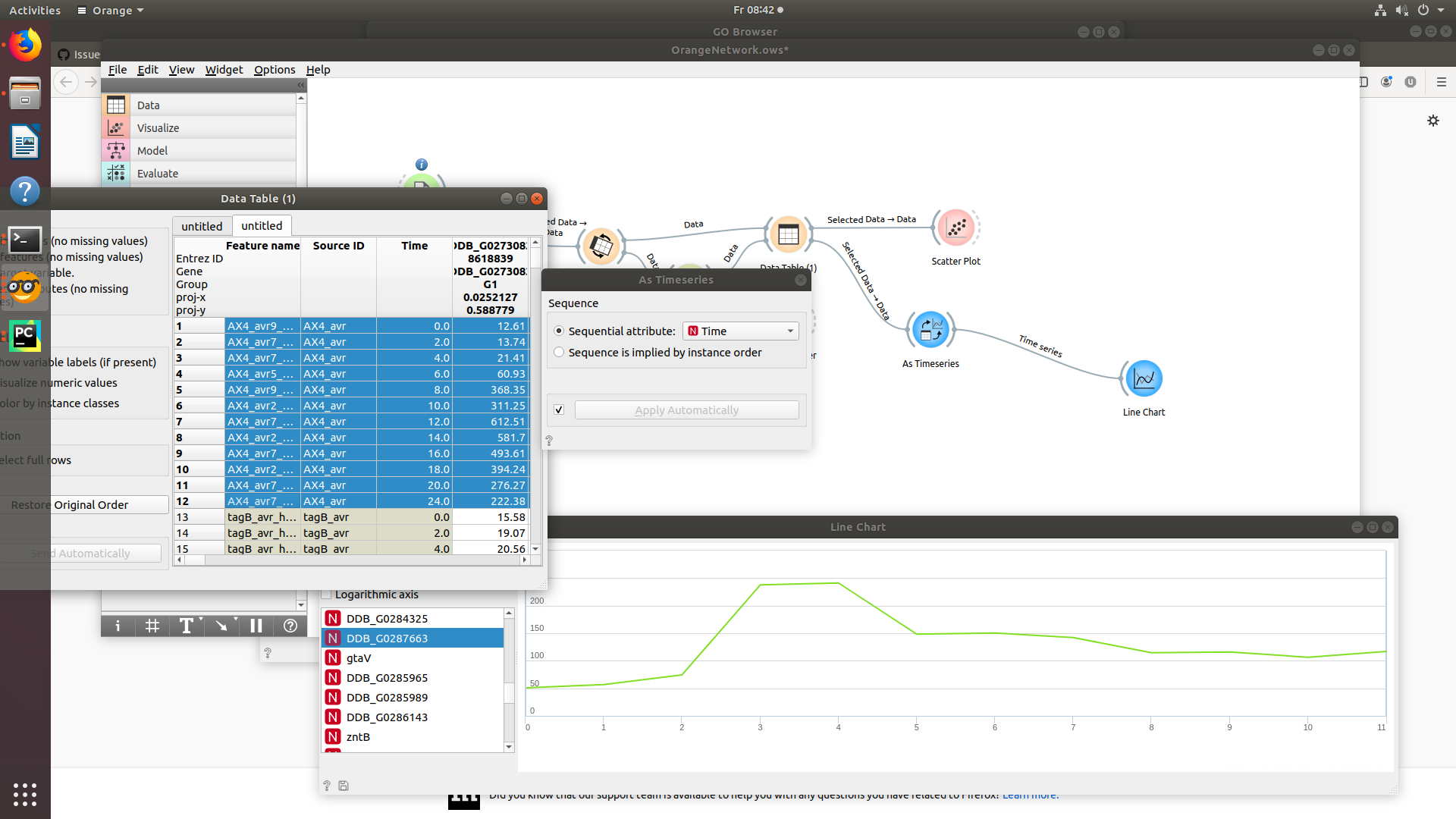Screen dimensions: 1456x819
Task: Click the pause/freeze icon in the plot toolbar
Action: point(256,626)
